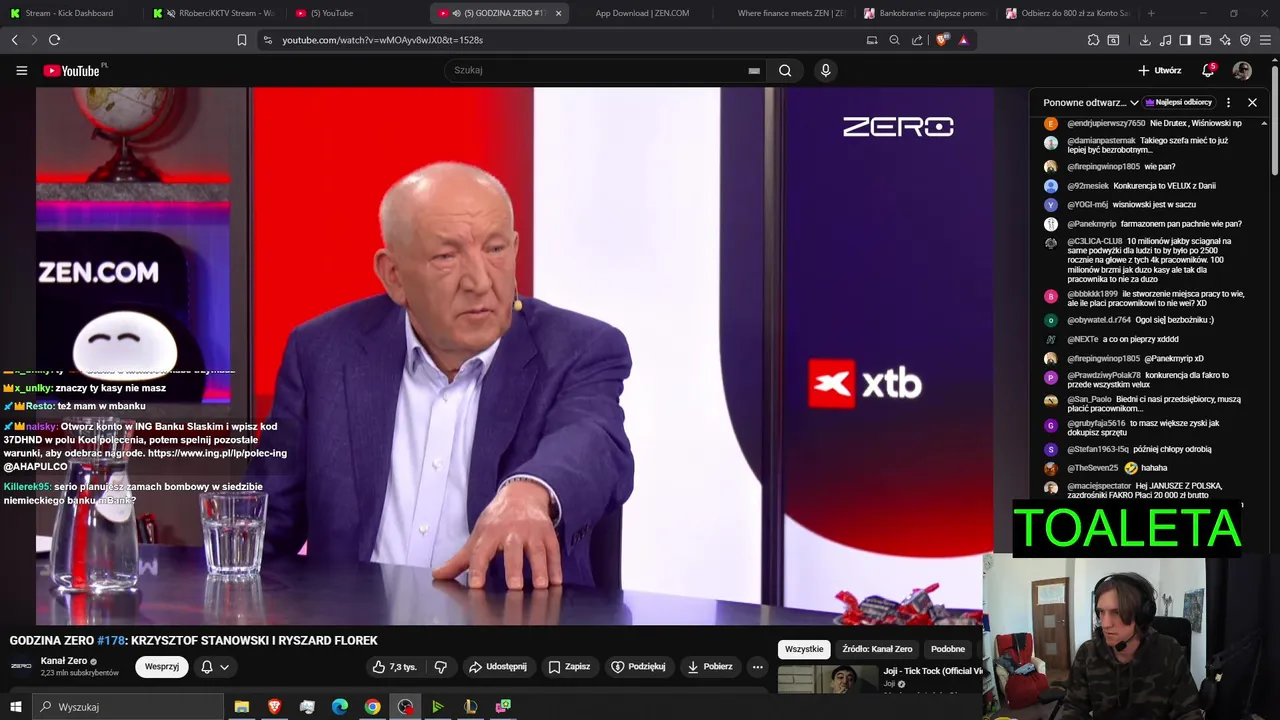
Task: Open the YouTube hamburger guide menu
Action: 21,70
